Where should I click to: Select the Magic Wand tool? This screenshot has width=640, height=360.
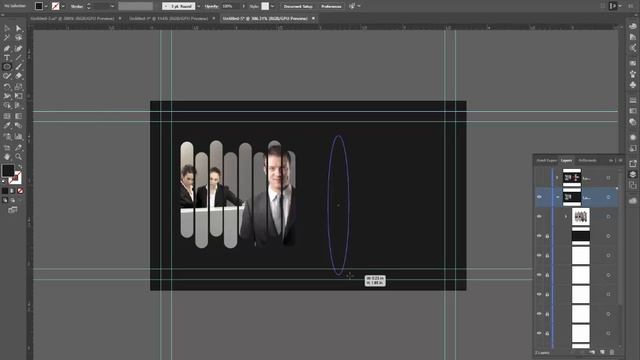[x=7, y=38]
